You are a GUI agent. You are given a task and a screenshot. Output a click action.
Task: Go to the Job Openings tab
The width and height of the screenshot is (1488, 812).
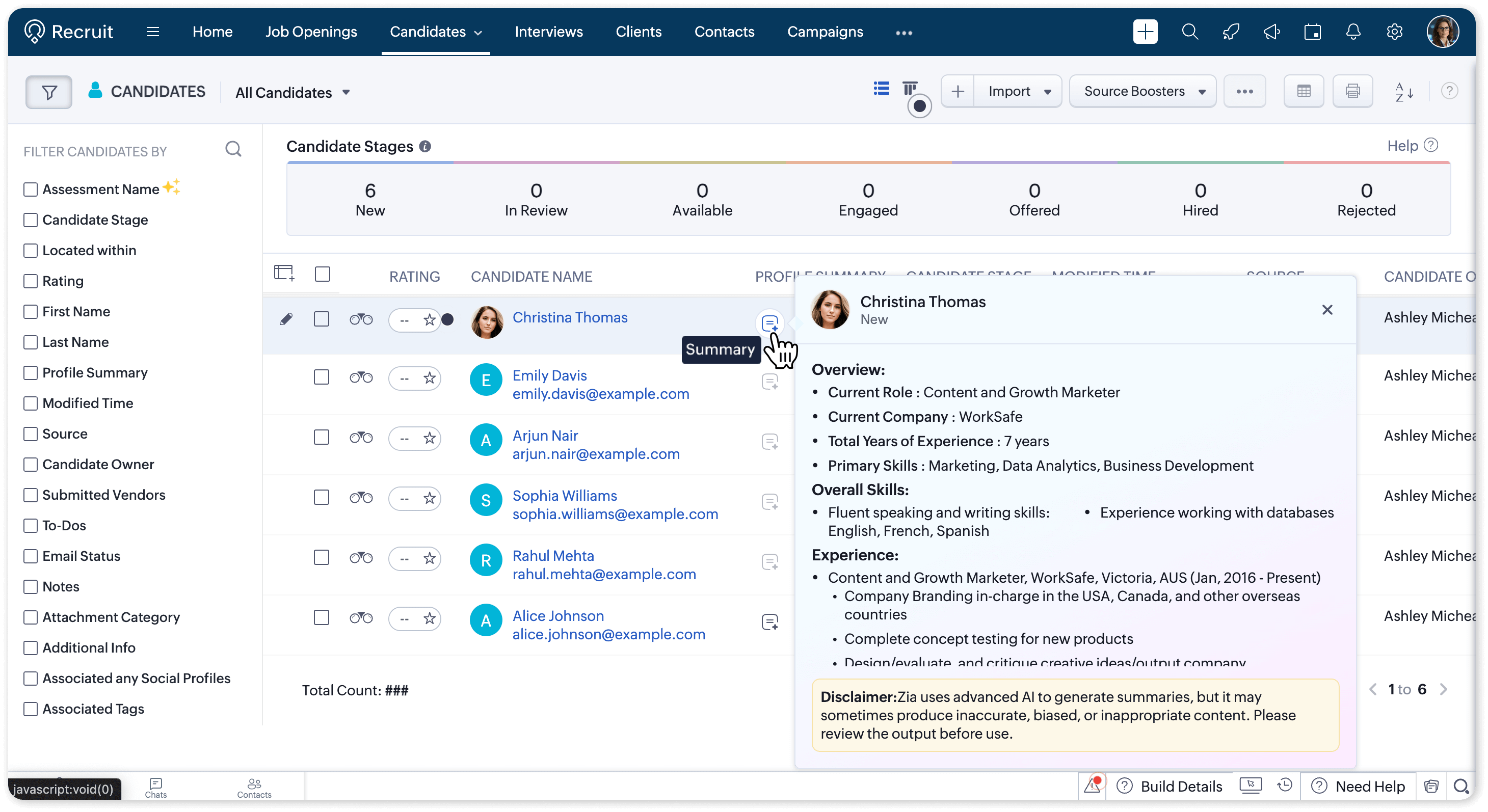tap(311, 32)
